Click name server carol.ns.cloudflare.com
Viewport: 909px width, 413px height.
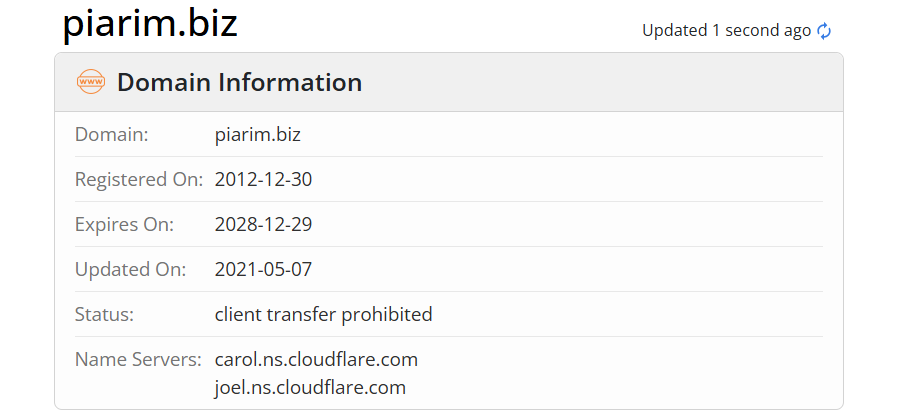pos(316,359)
